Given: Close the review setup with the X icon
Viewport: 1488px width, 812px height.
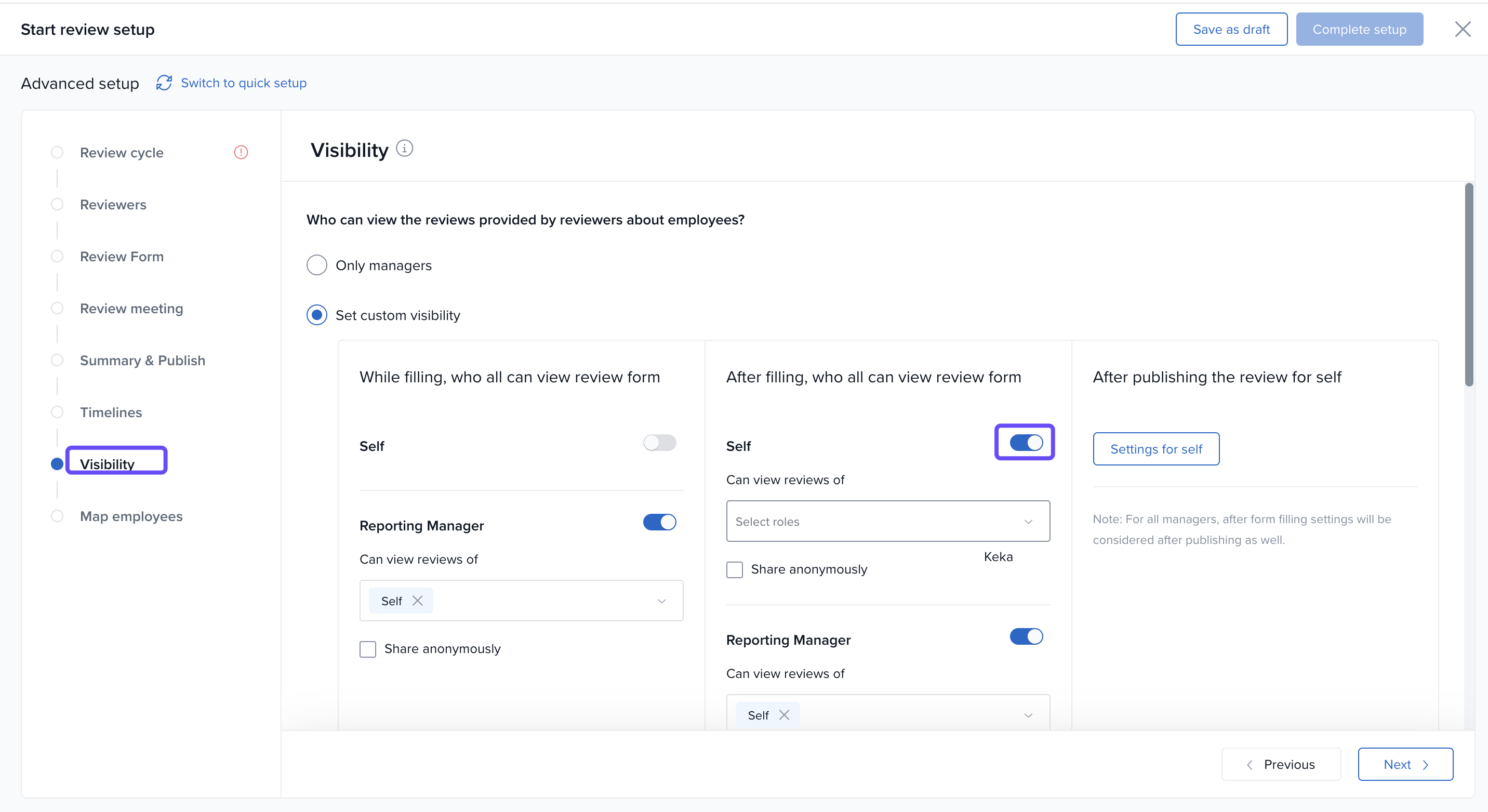Looking at the screenshot, I should [1463, 30].
